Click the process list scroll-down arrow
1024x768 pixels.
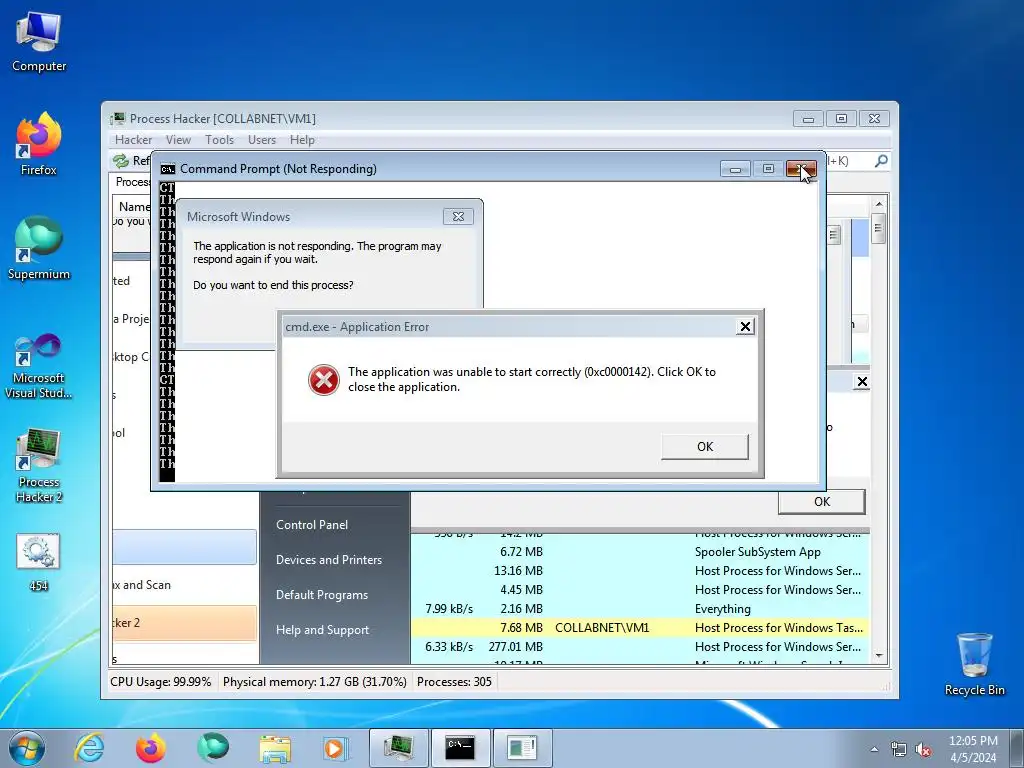pos(879,656)
